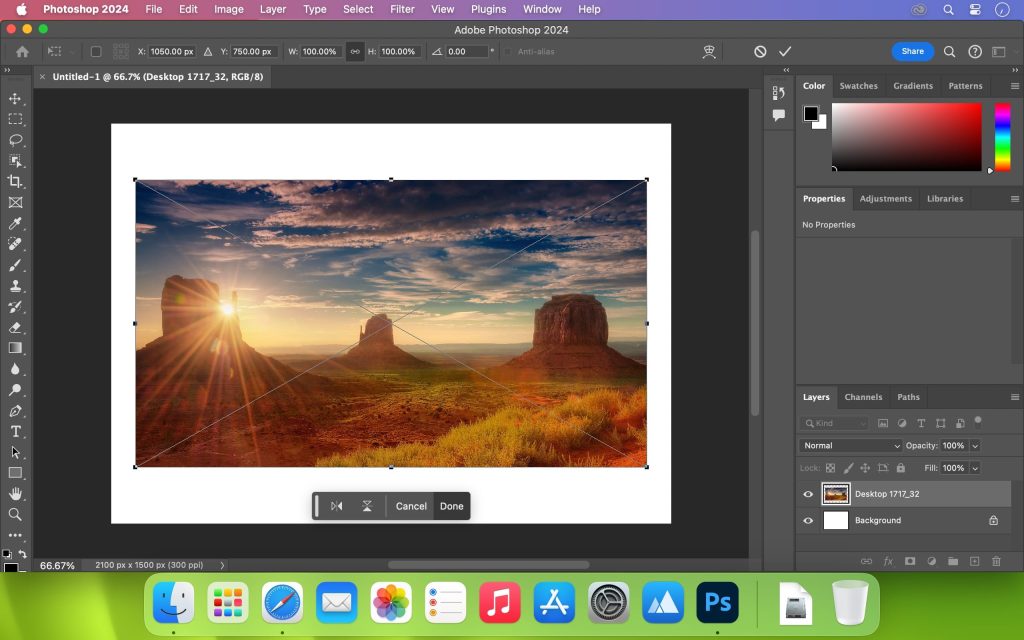The width and height of the screenshot is (1024, 640).
Task: Set foreground color in Color panel picker
Action: click(813, 112)
